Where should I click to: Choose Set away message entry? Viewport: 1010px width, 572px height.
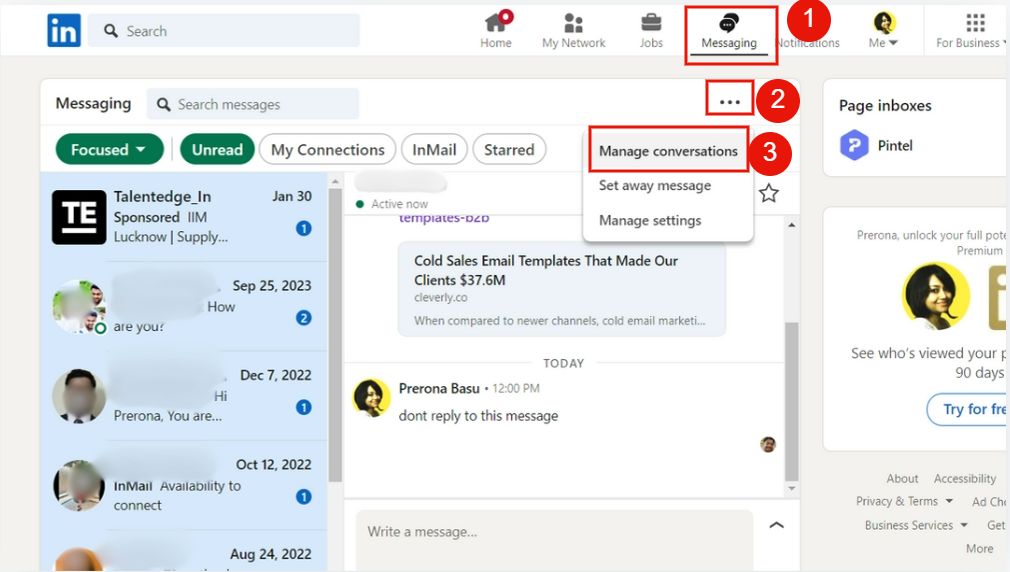pyautogui.click(x=654, y=186)
